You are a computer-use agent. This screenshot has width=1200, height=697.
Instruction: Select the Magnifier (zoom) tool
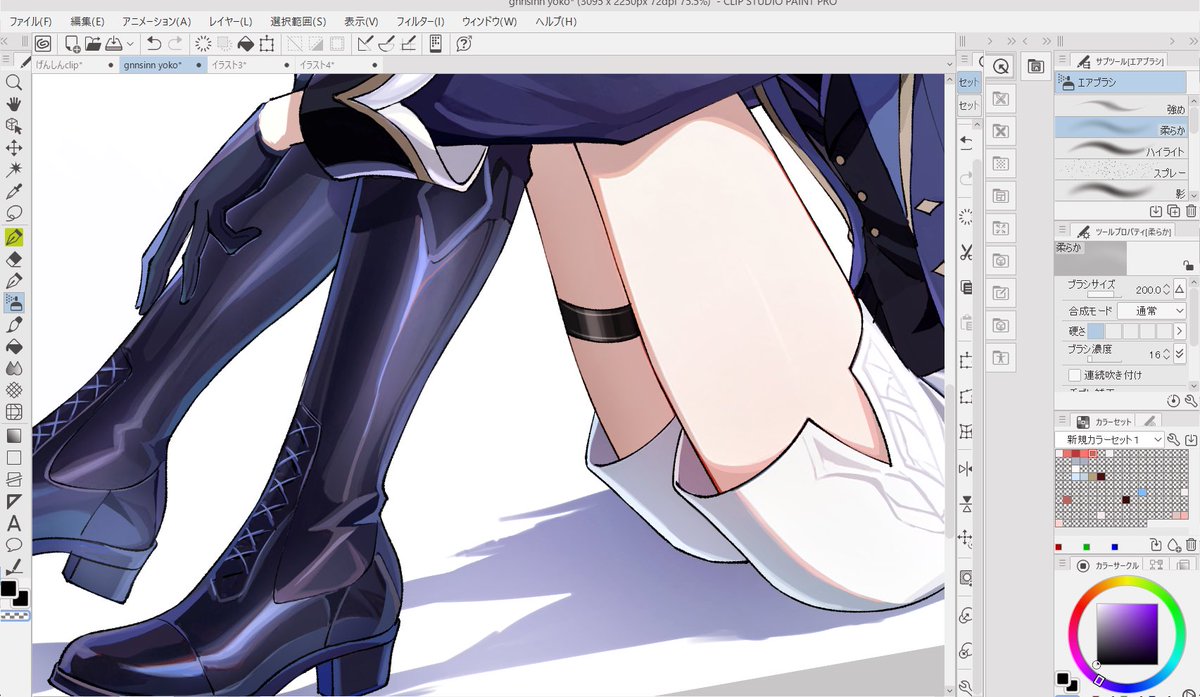pyautogui.click(x=14, y=83)
